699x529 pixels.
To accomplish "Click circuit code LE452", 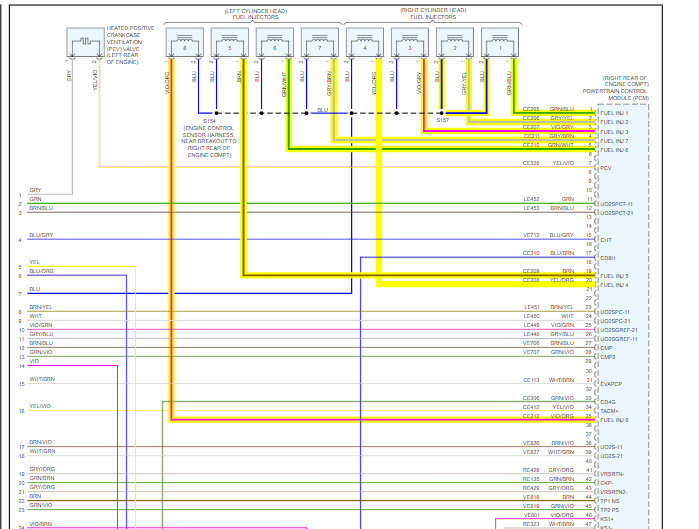I will point(531,199).
